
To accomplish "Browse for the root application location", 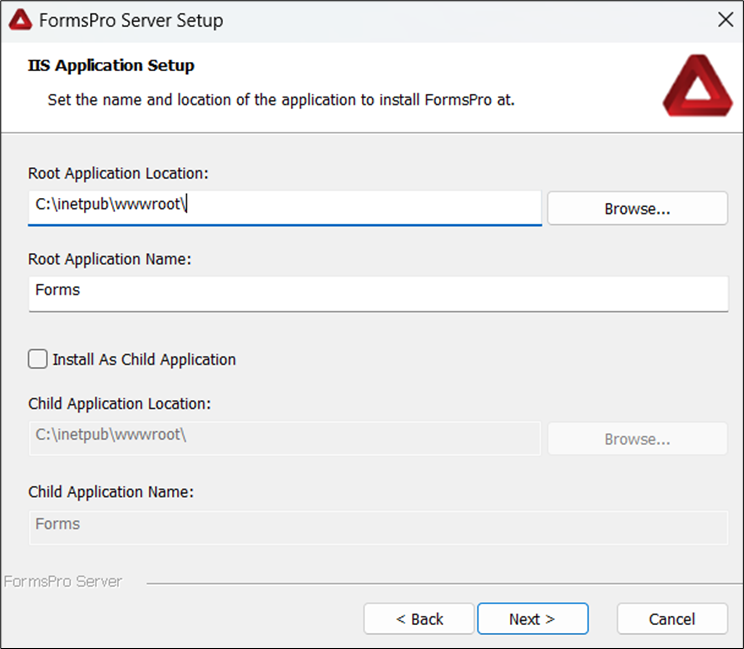I will 637,209.
